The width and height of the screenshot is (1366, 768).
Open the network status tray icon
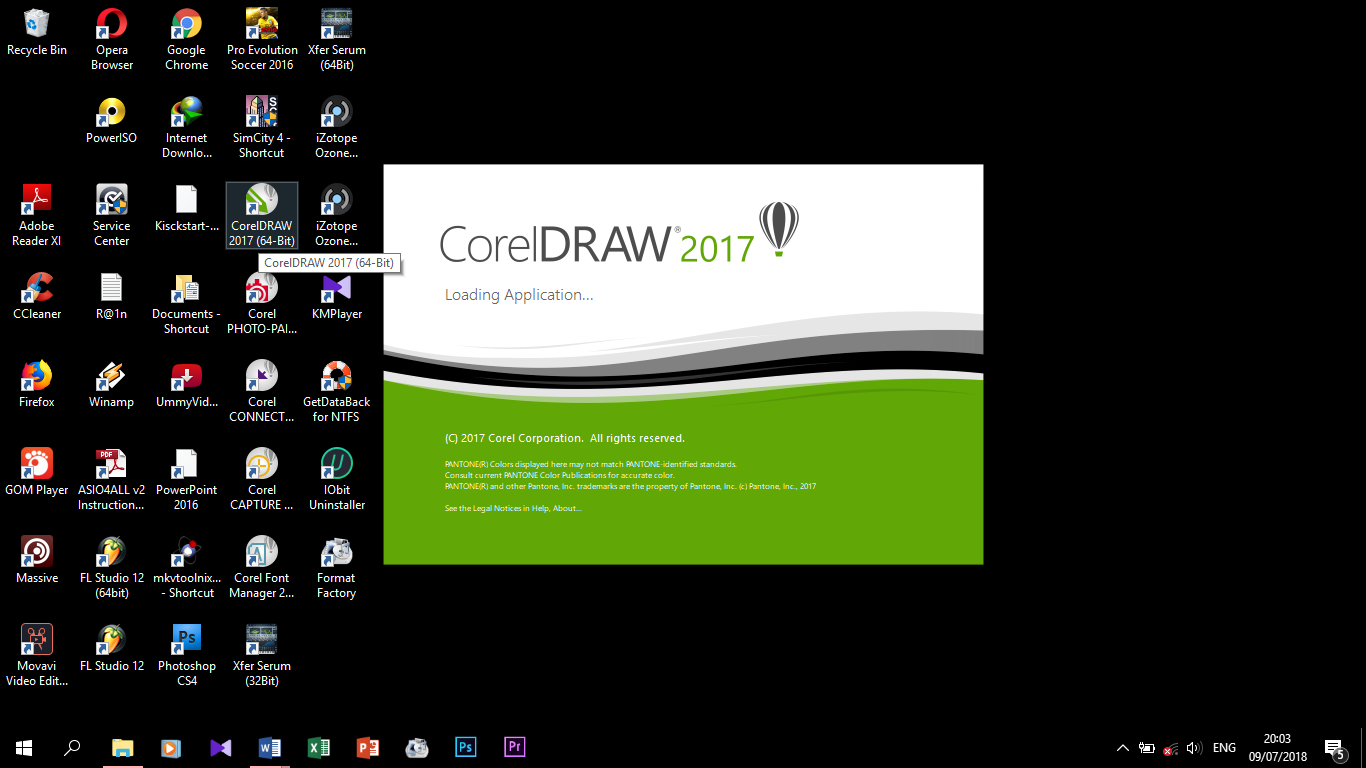(x=1170, y=748)
